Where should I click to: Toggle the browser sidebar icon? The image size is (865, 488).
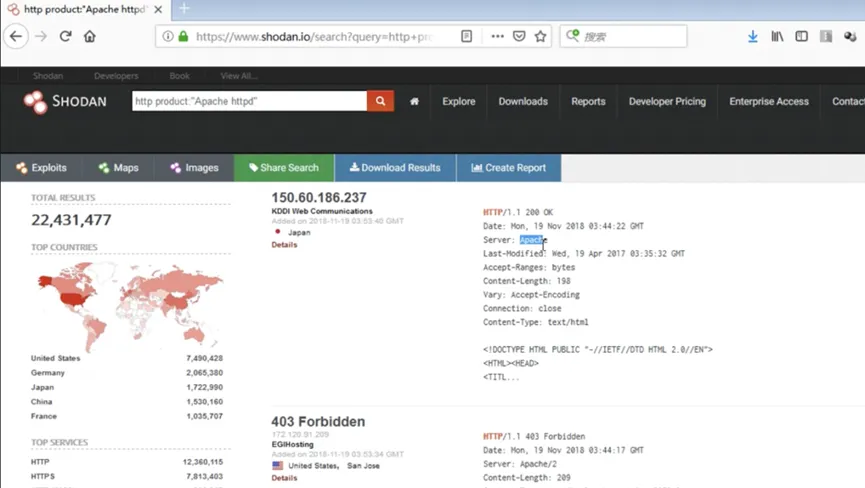pyautogui.click(x=802, y=36)
